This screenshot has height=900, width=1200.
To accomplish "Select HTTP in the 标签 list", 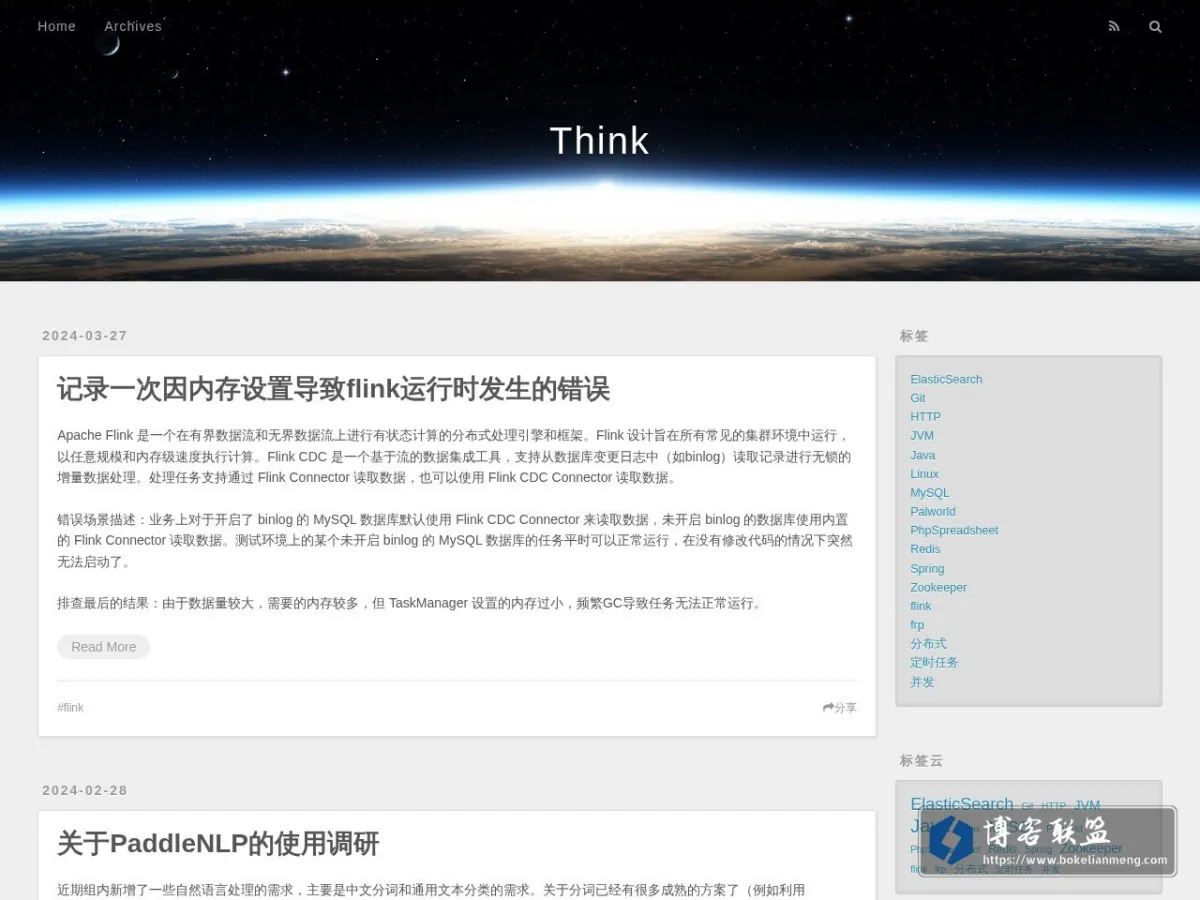I will point(925,416).
